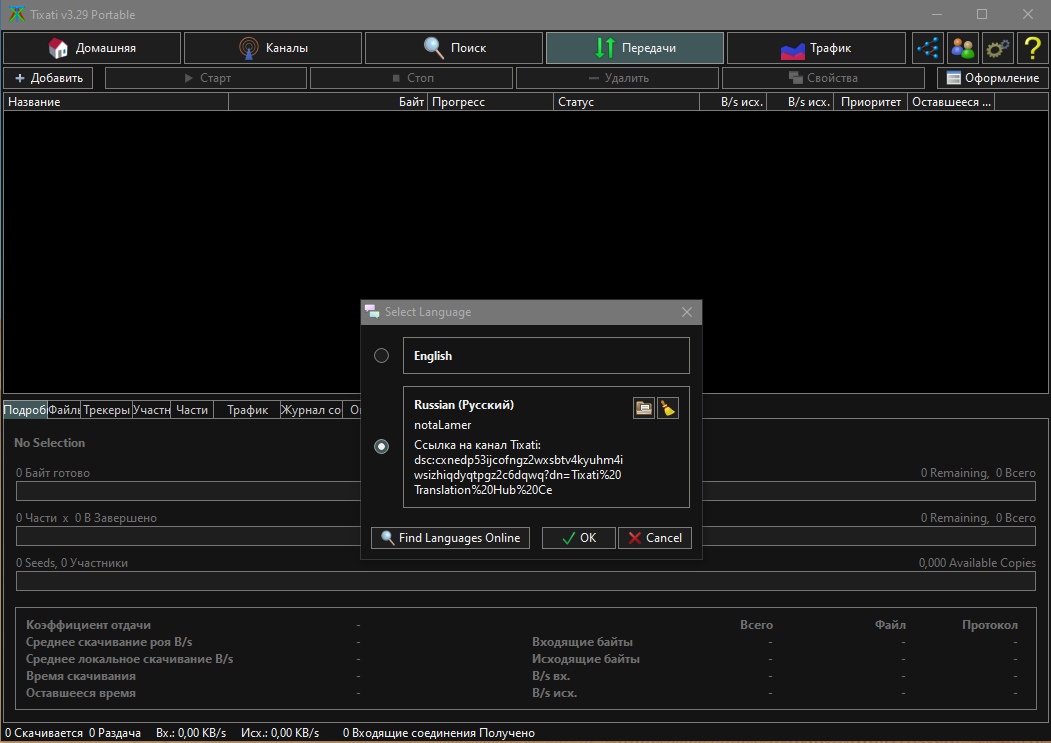Image resolution: width=1051 pixels, height=743 pixels.
Task: Open settings gears icon
Action: click(x=998, y=48)
